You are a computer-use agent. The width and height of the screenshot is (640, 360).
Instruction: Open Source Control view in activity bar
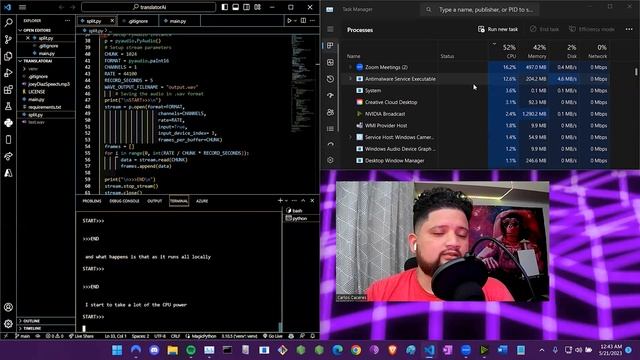click(8, 40)
